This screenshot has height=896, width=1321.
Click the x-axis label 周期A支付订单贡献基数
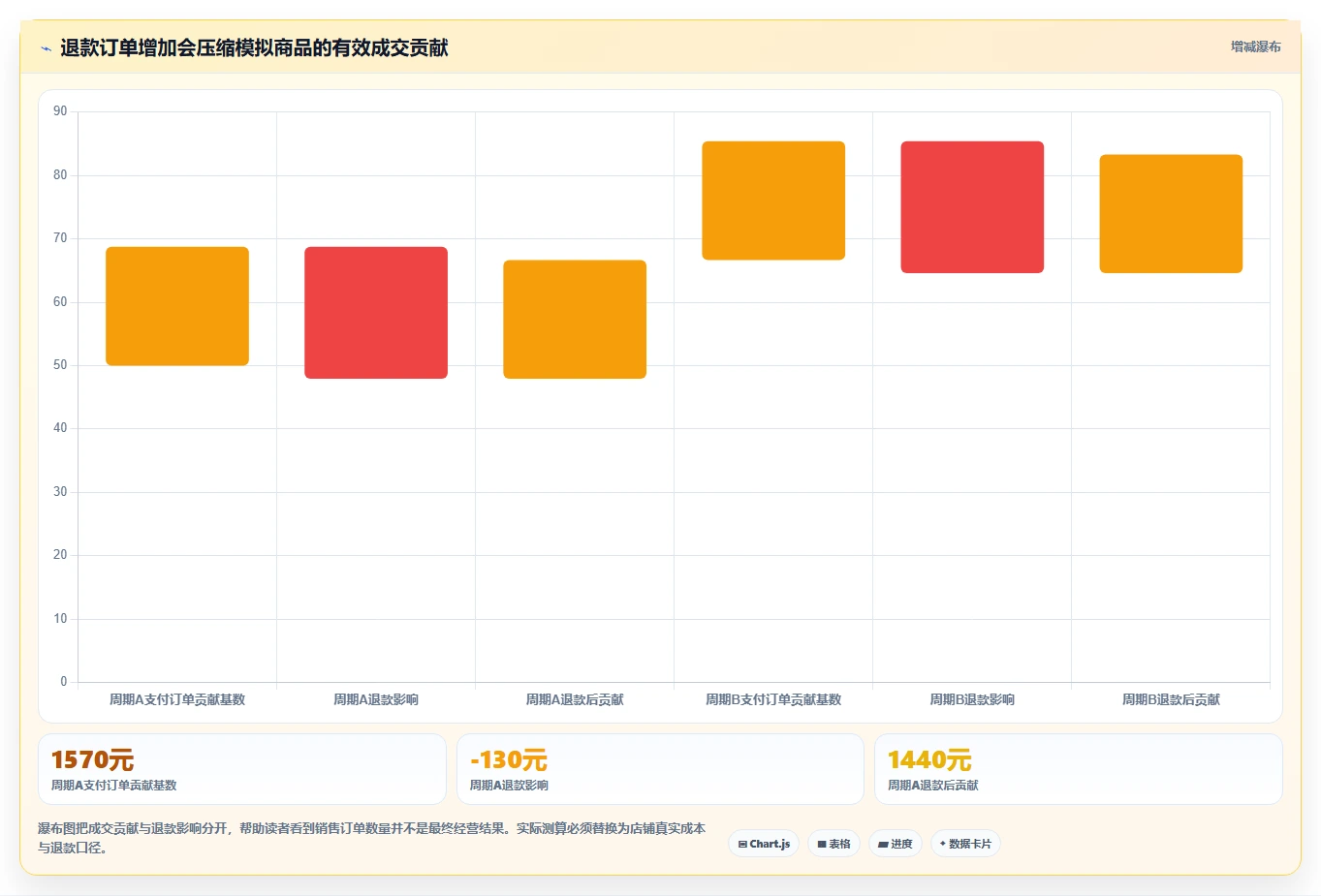point(177,699)
